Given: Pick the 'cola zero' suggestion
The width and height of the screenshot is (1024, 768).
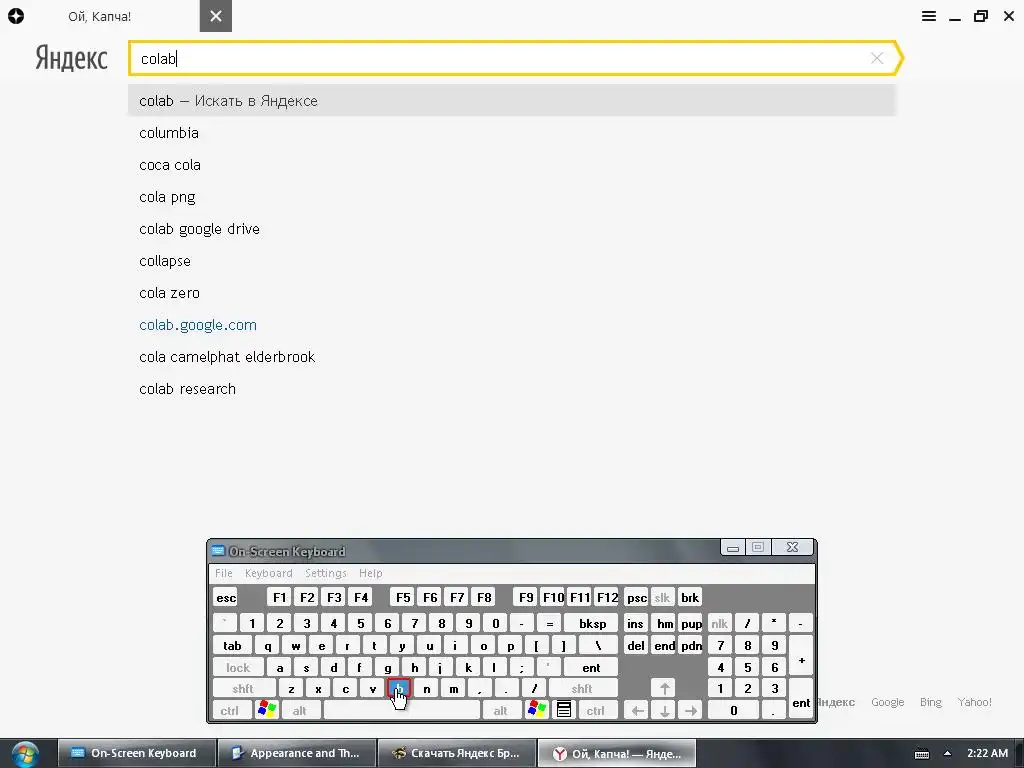Looking at the screenshot, I should pos(169,293).
